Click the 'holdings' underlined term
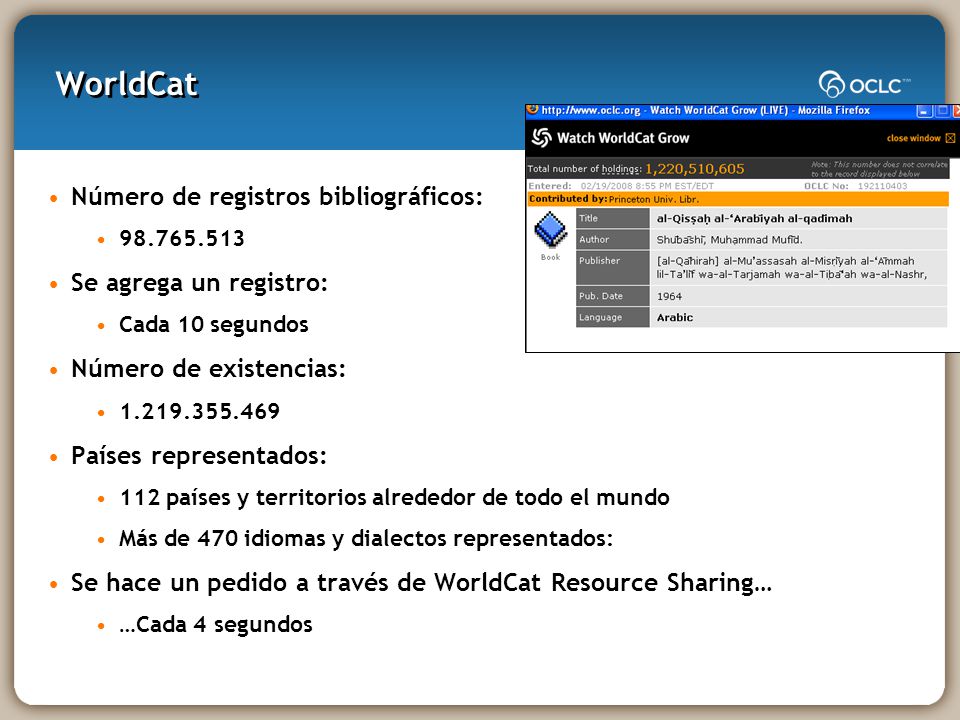This screenshot has width=960, height=720. pyautogui.click(x=621, y=169)
